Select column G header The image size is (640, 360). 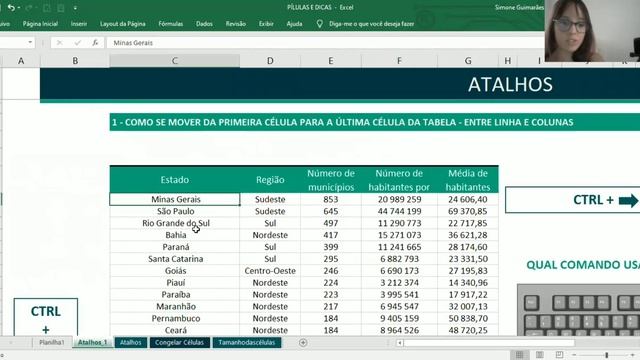pos(468,61)
